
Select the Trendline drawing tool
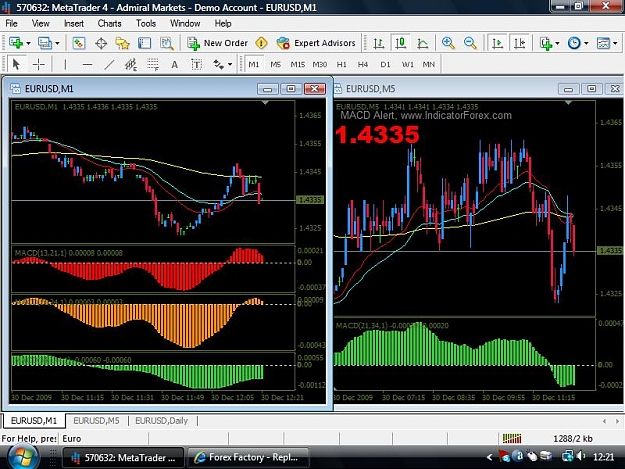point(109,64)
